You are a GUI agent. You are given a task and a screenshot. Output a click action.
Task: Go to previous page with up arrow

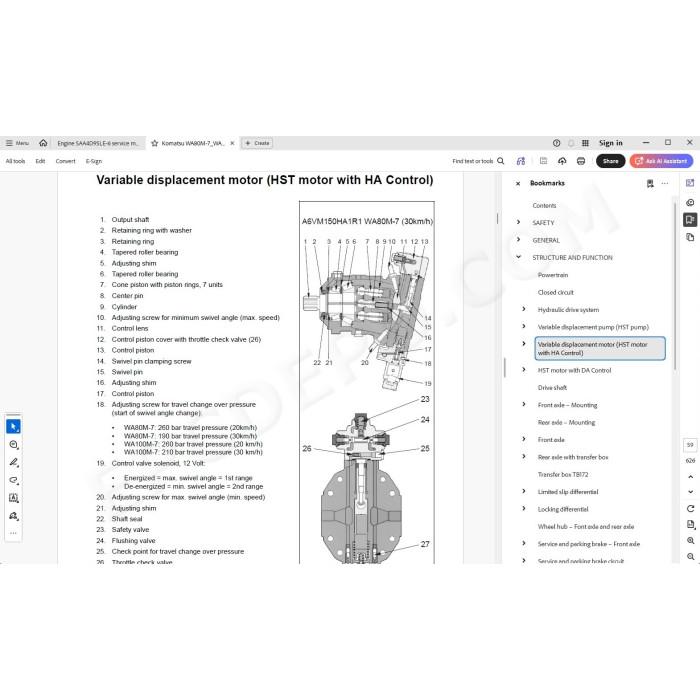pos(690,477)
